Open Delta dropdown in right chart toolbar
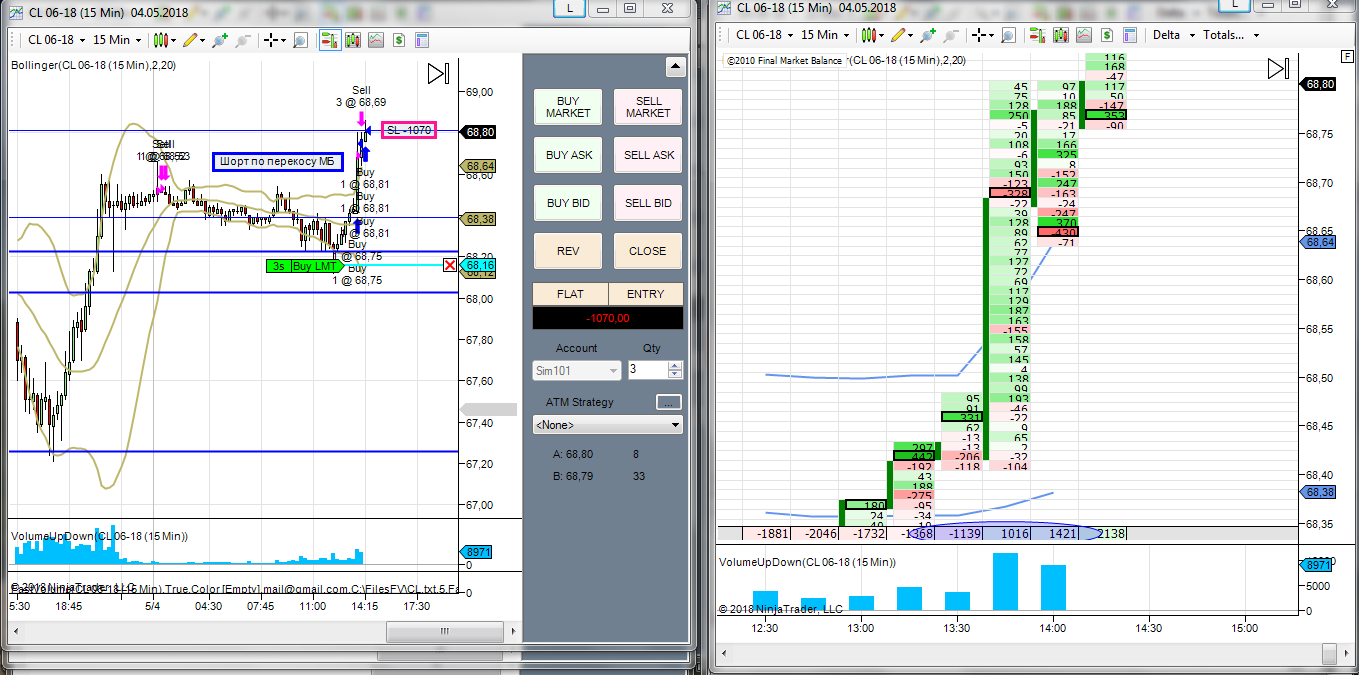1359x675 pixels. (1172, 35)
